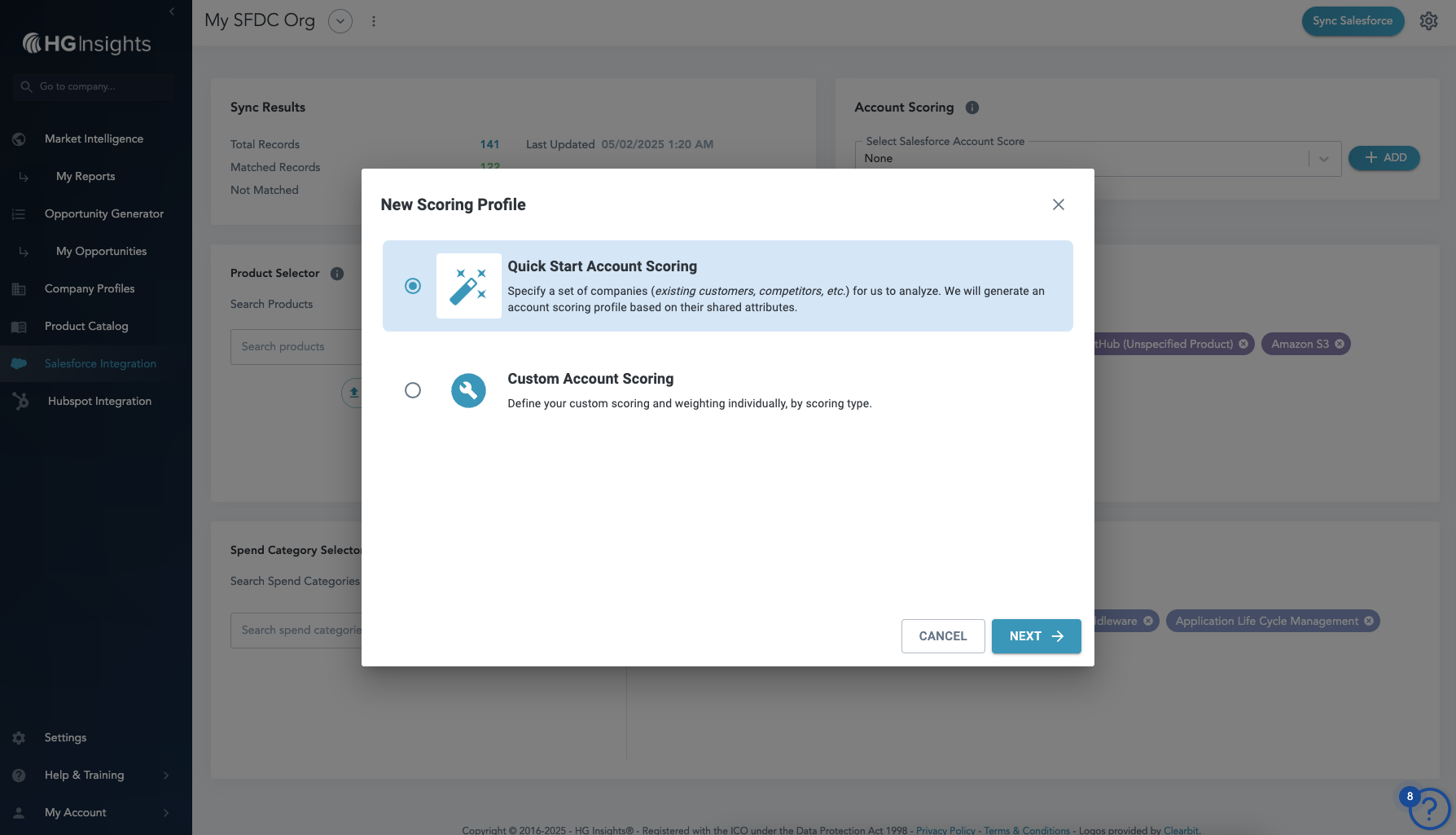Click the Product Selector info icon
This screenshot has width=1456, height=835.
click(337, 274)
